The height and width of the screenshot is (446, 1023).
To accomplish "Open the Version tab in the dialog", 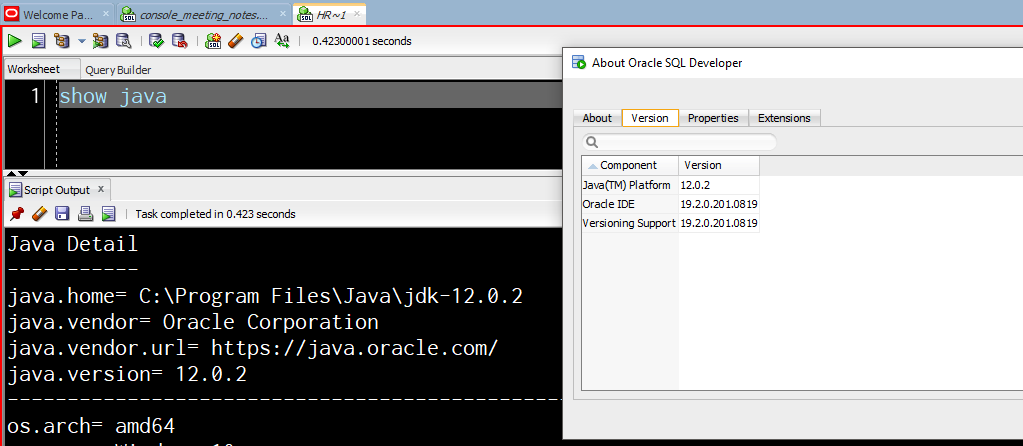I will [650, 118].
